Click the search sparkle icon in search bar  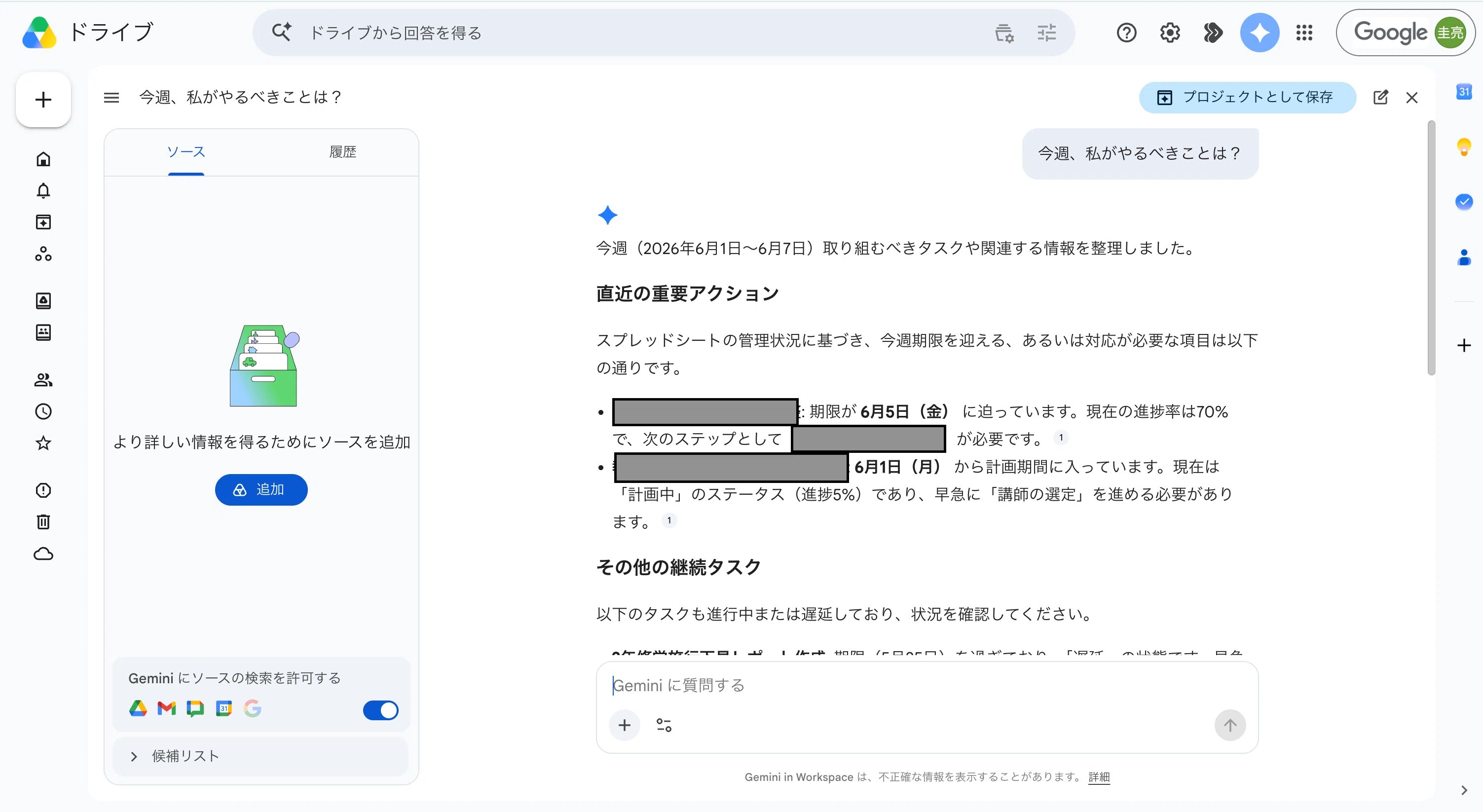(282, 32)
